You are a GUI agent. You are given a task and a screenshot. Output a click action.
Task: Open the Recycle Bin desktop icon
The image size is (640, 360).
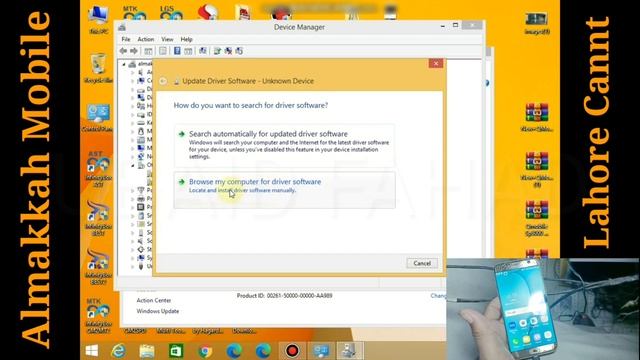(x=98, y=68)
